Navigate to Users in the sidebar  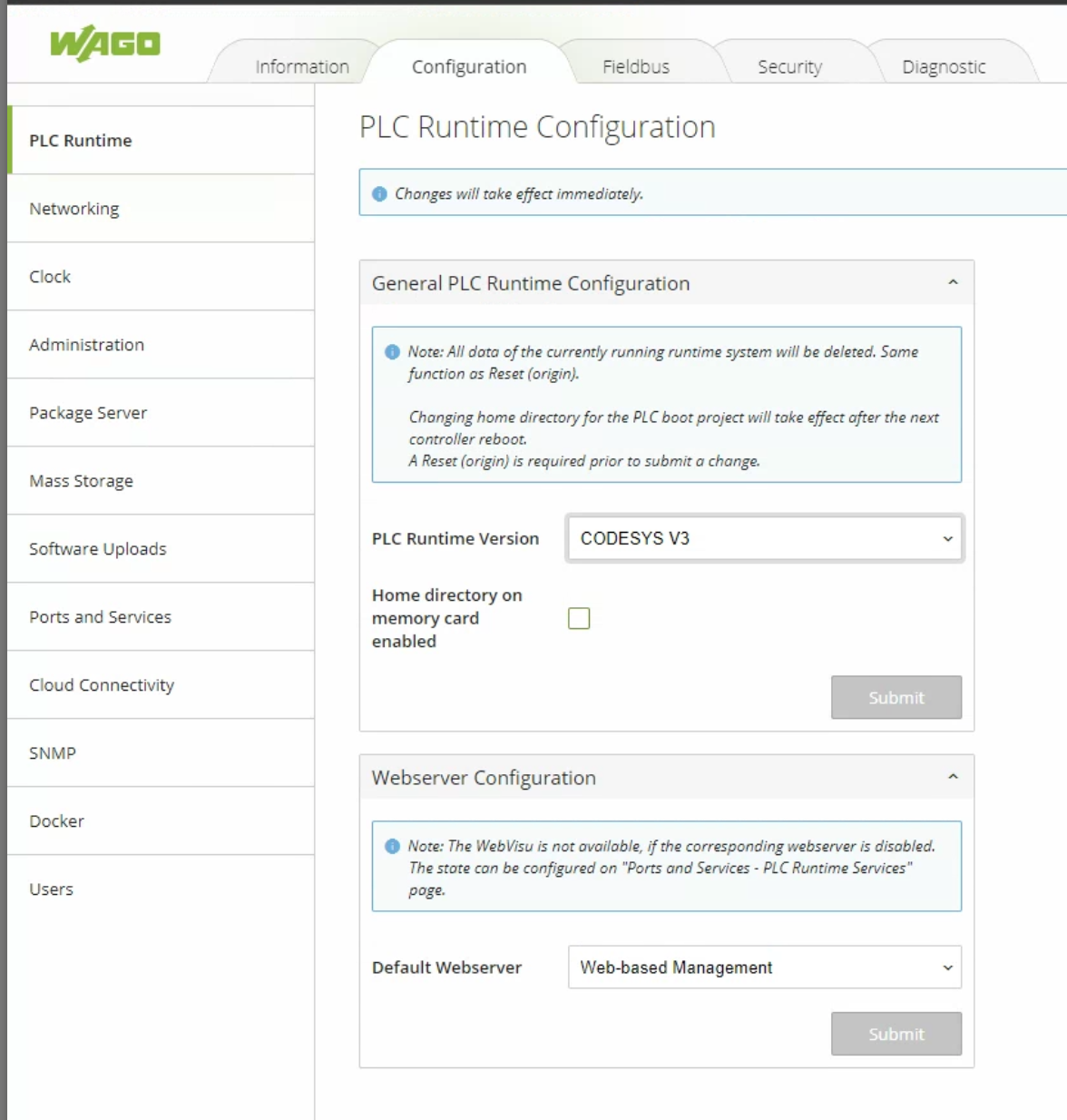51,889
